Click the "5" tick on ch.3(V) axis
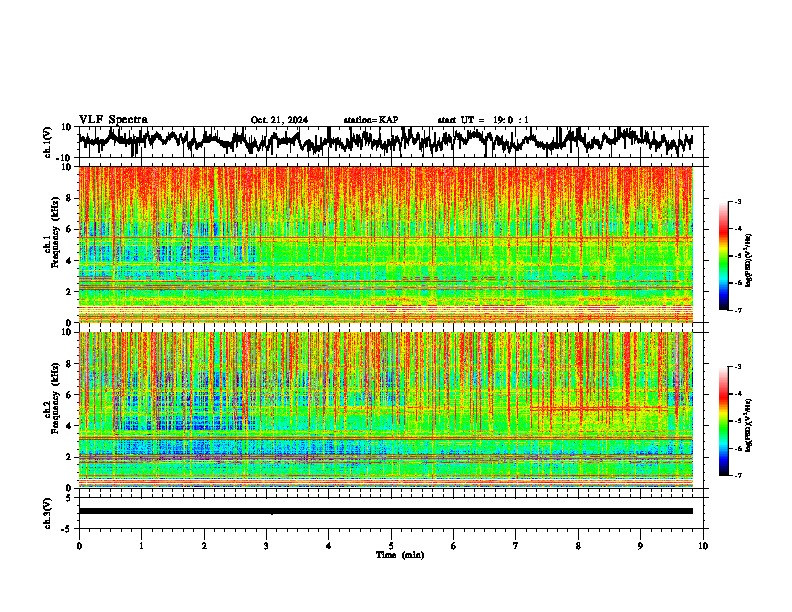 pyautogui.click(x=70, y=498)
